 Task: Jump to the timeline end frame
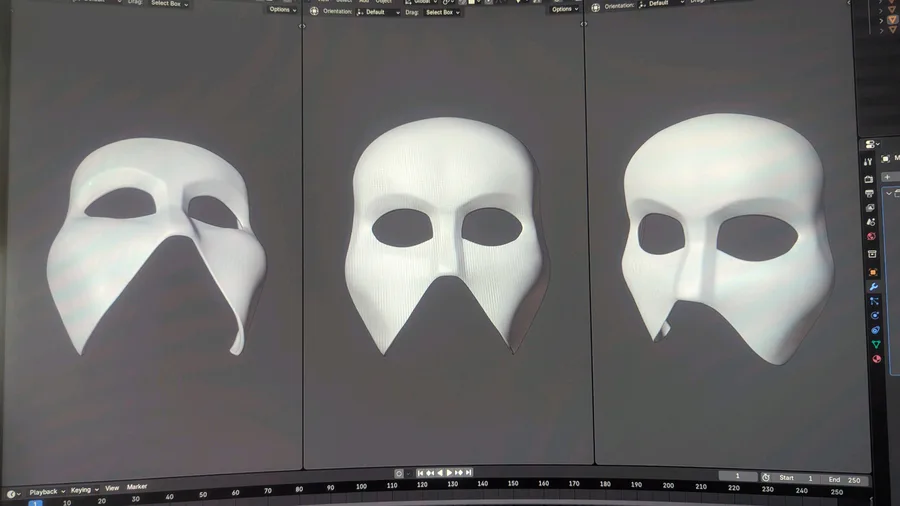pos(468,473)
